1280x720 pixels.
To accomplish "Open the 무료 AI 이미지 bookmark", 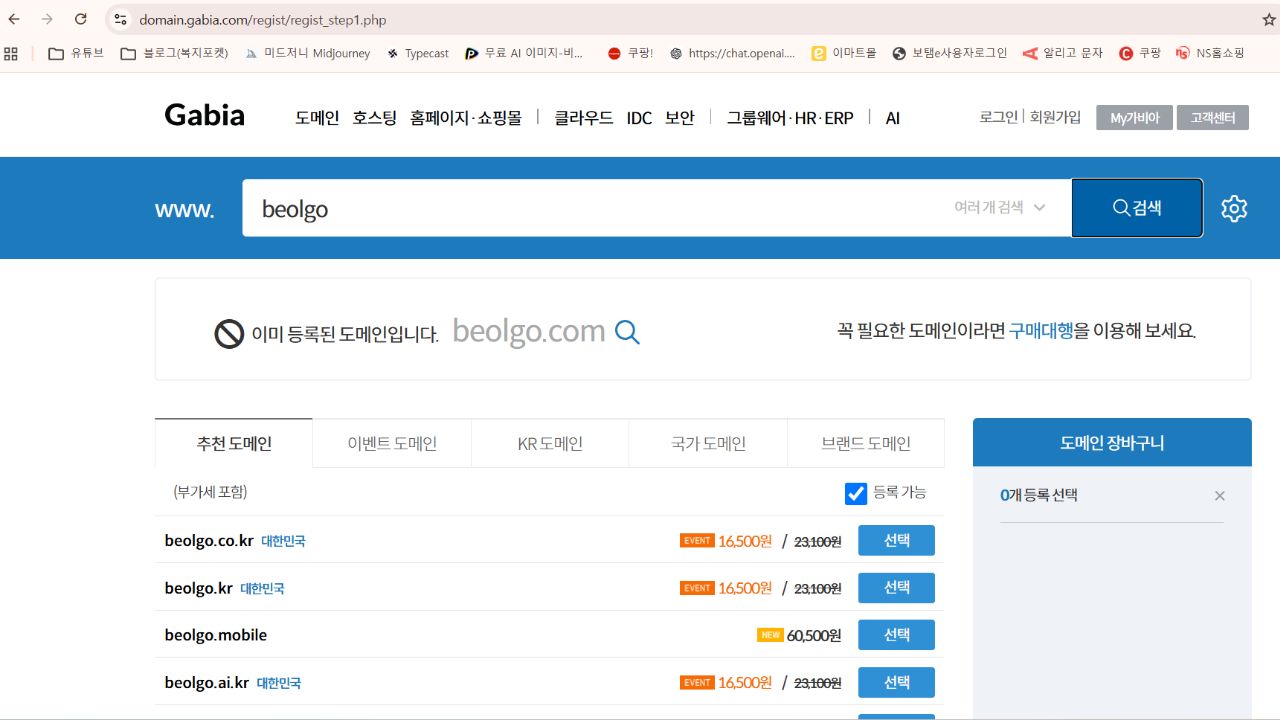I will [524, 53].
